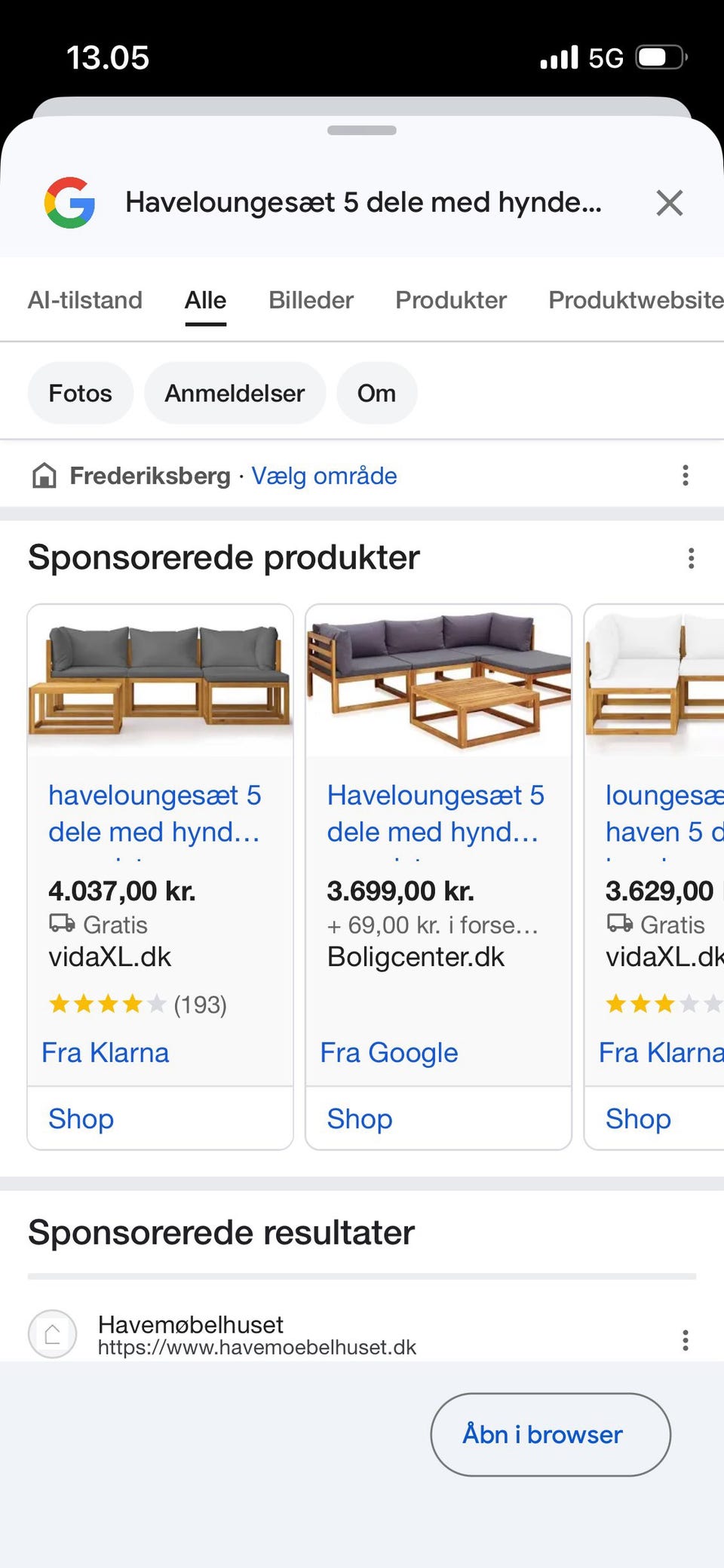Close the search sheet with X
The image size is (724, 1568).
(x=669, y=203)
